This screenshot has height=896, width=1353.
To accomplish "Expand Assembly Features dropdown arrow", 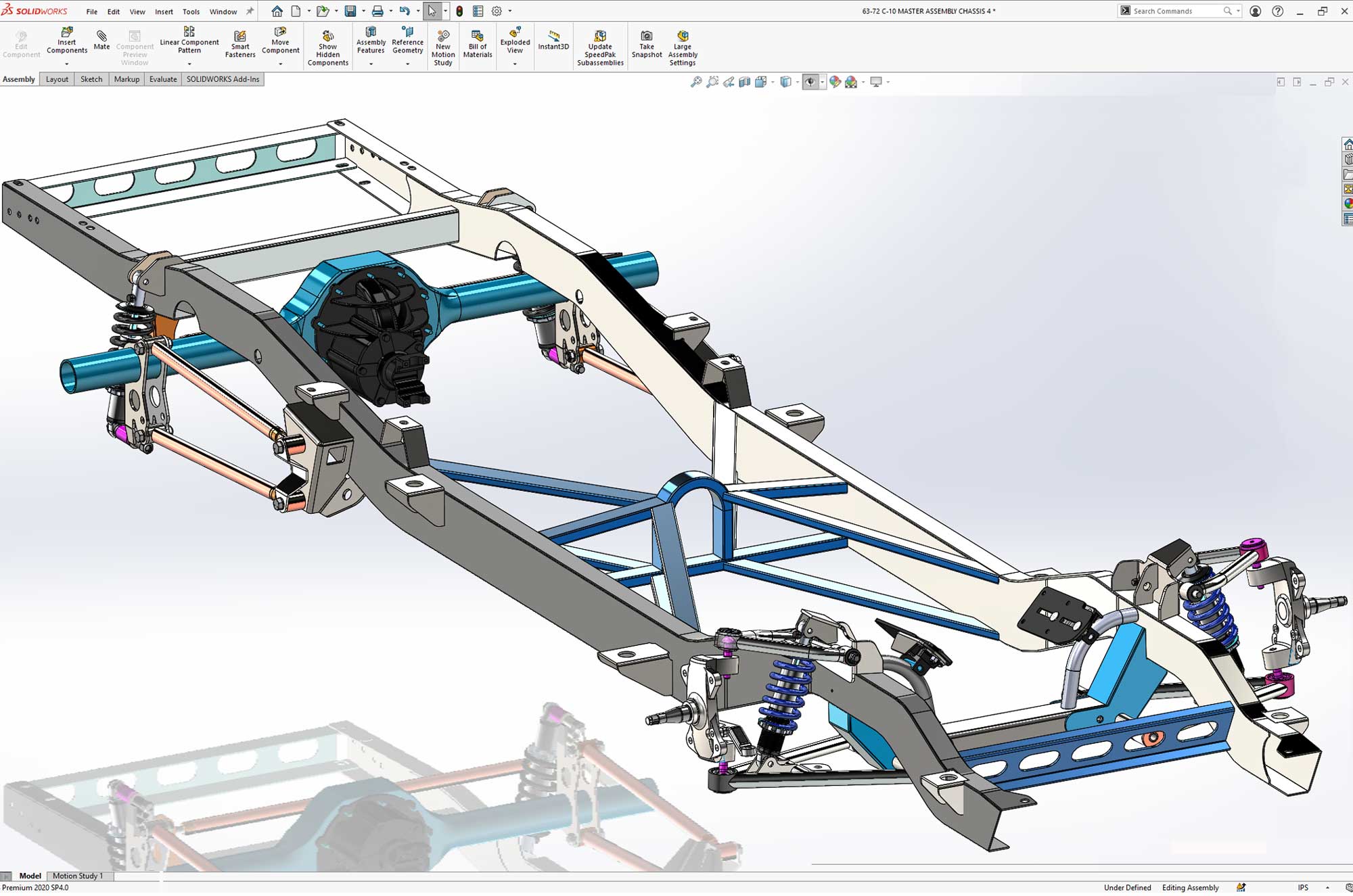I will click(371, 64).
